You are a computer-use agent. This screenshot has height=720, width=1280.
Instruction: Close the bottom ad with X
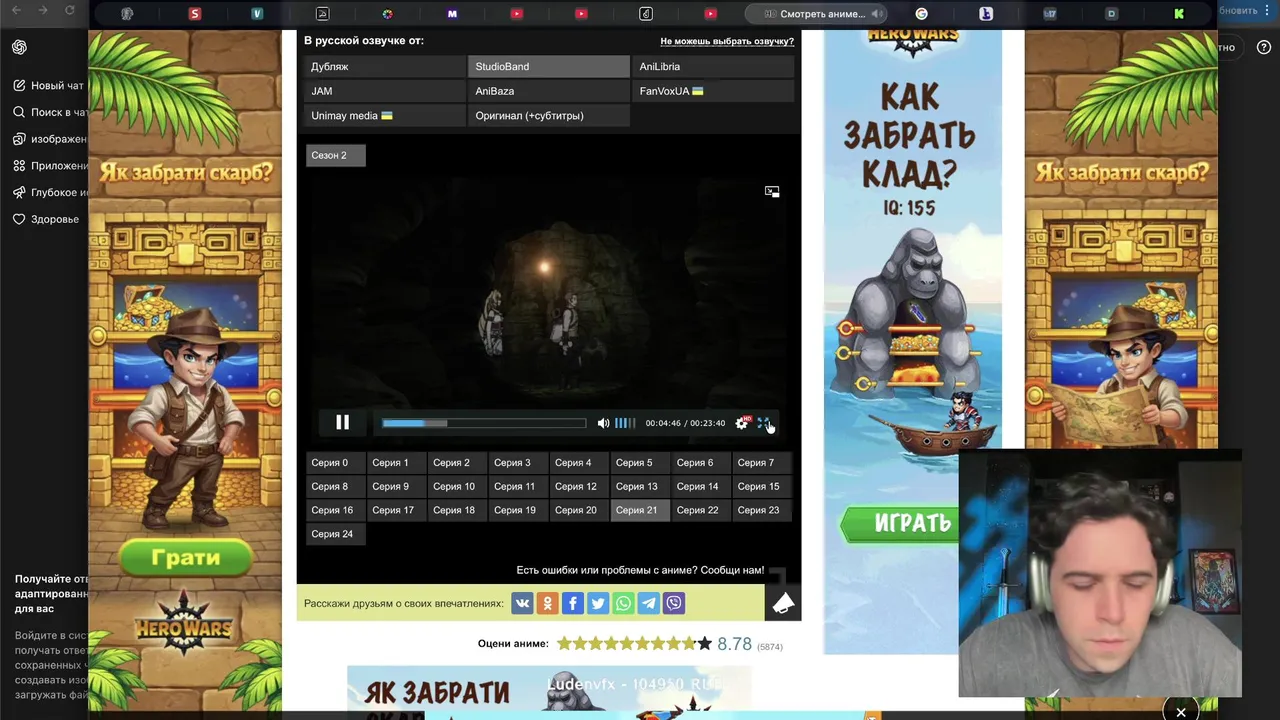point(1181,712)
